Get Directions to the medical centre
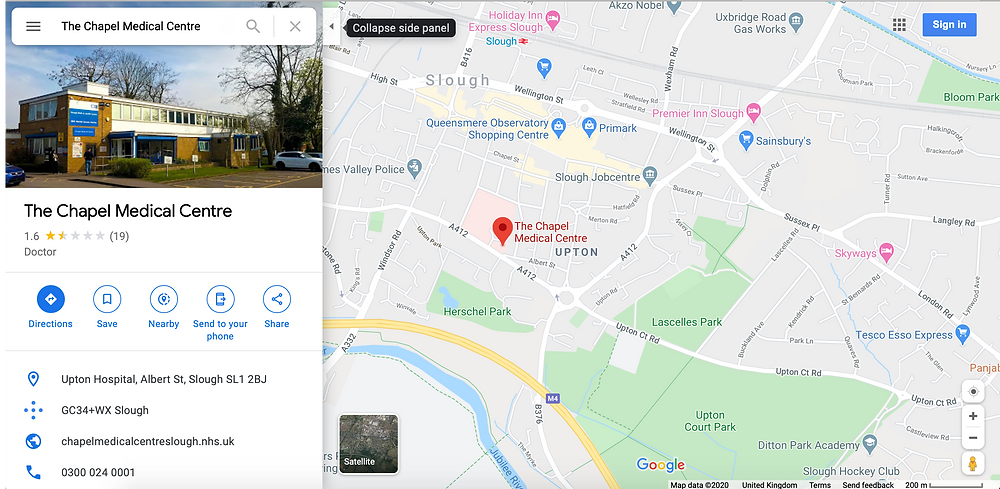 (50, 299)
